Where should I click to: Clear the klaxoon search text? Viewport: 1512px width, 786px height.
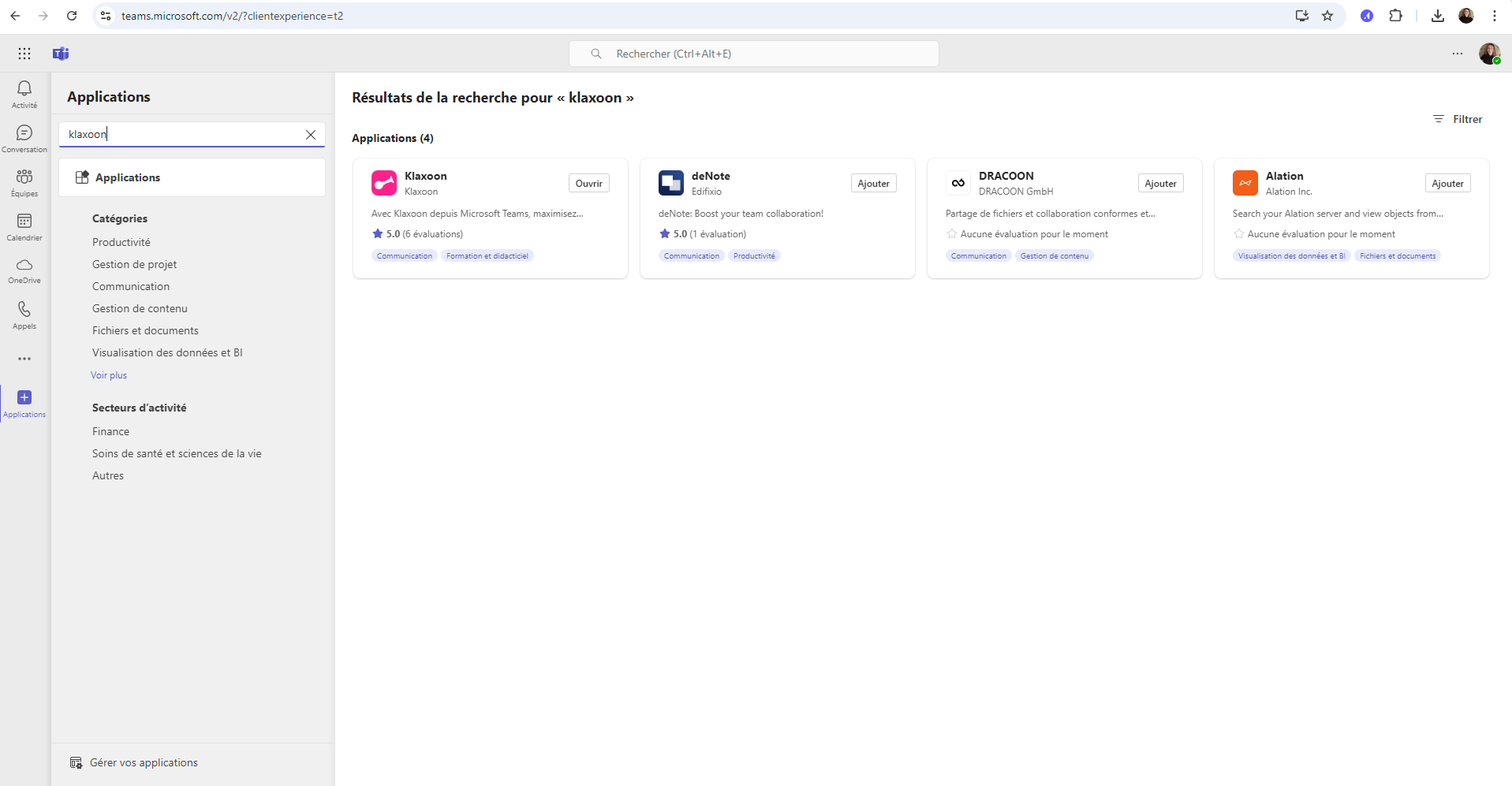coord(311,135)
